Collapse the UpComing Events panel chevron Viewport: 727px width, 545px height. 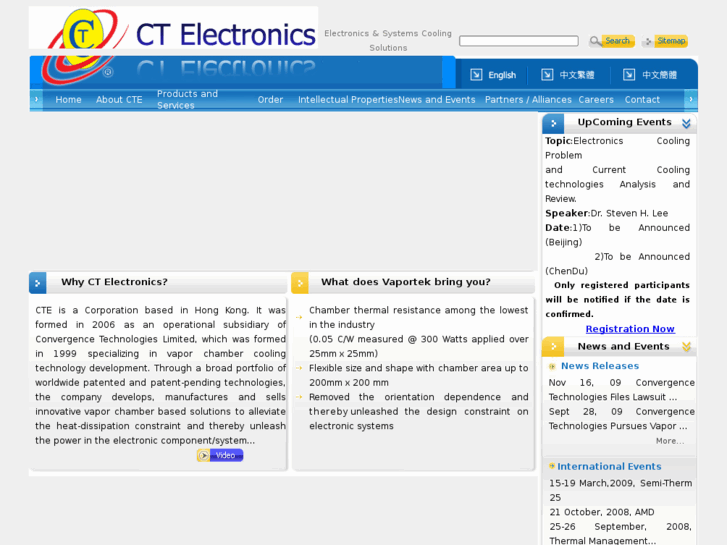pyautogui.click(x=686, y=123)
